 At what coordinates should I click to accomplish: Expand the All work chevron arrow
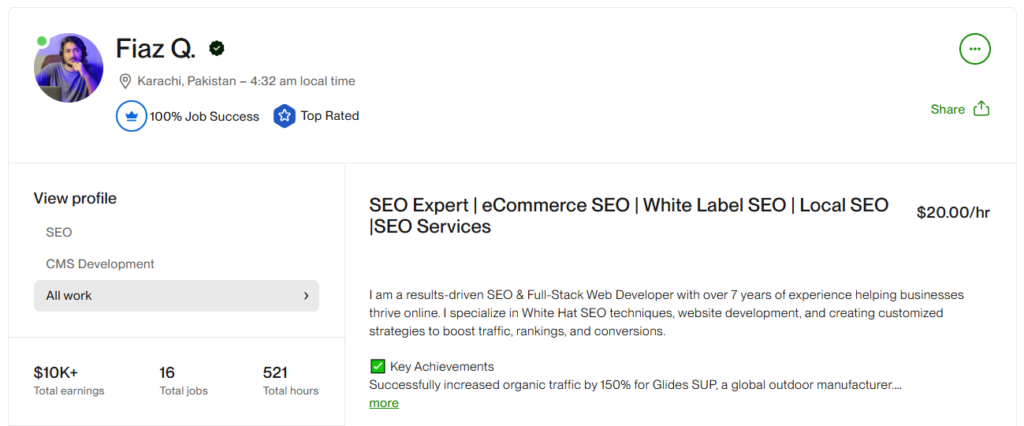(306, 296)
